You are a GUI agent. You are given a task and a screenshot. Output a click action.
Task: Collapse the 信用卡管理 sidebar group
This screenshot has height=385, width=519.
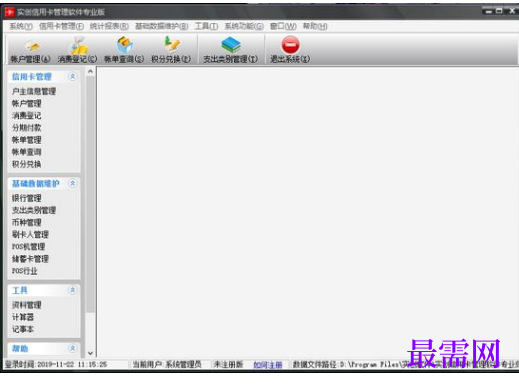click(x=72, y=77)
